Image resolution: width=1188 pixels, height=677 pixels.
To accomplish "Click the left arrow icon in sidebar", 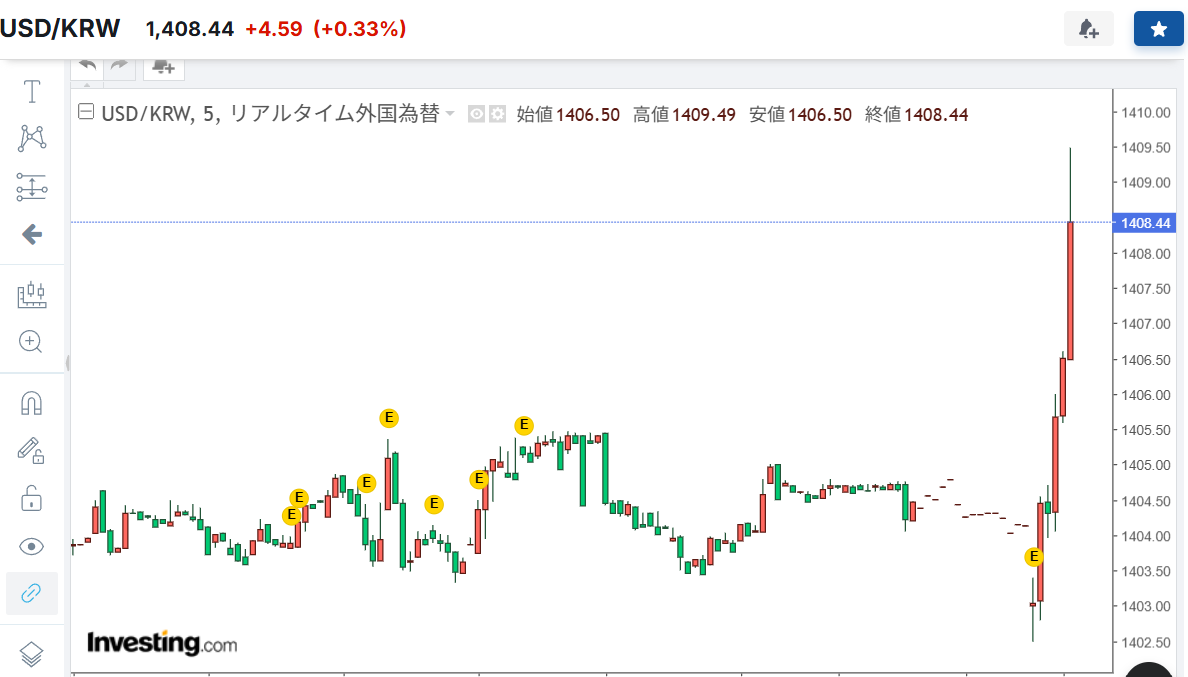I will (32, 234).
